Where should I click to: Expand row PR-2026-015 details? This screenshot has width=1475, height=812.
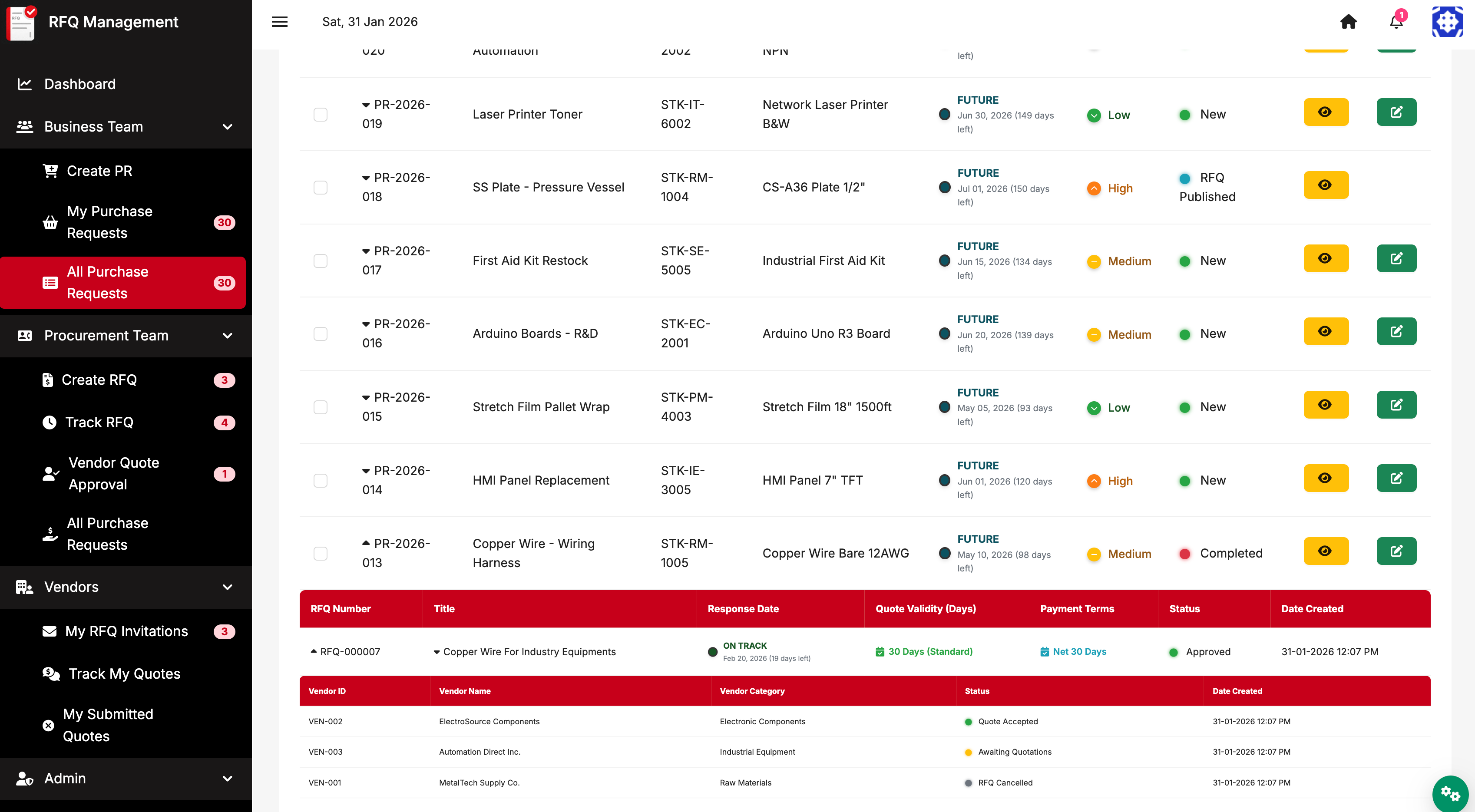pyautogui.click(x=366, y=397)
